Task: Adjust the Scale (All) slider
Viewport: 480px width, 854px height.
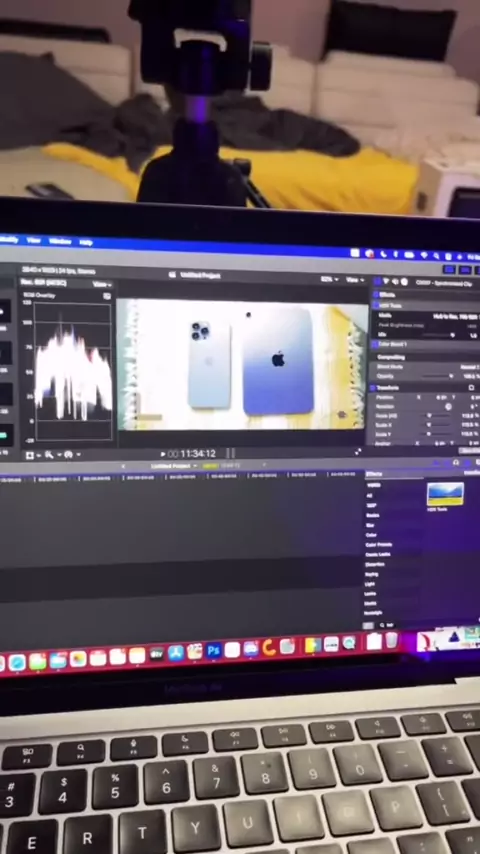Action: (x=437, y=416)
